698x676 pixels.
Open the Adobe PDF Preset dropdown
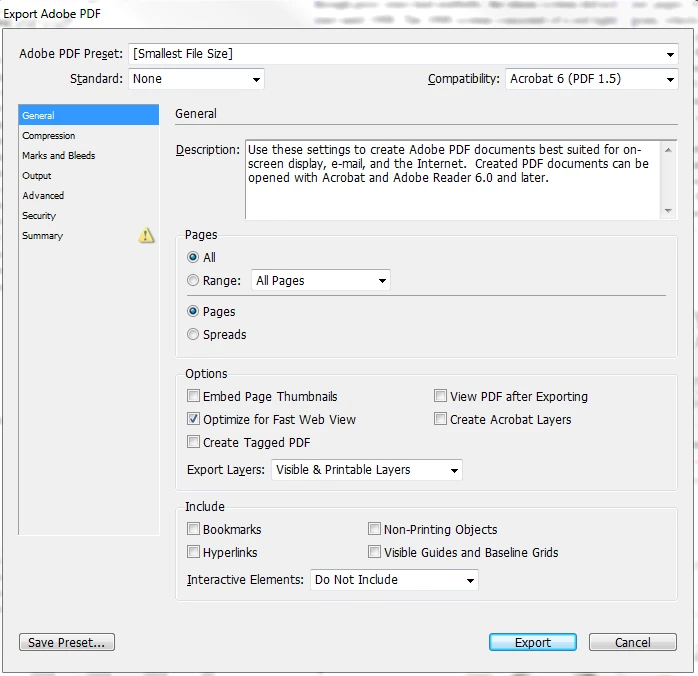pyautogui.click(x=403, y=54)
